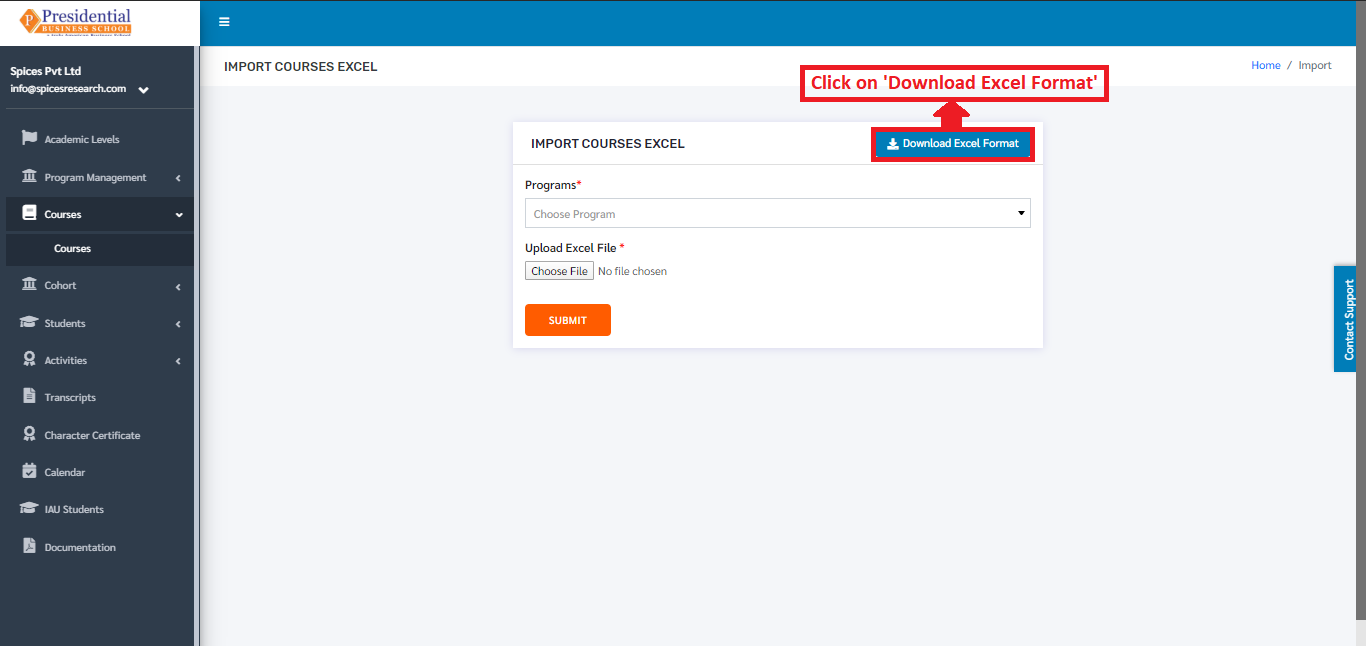The height and width of the screenshot is (646, 1366).
Task: Click the Choose File button
Action: (x=559, y=271)
